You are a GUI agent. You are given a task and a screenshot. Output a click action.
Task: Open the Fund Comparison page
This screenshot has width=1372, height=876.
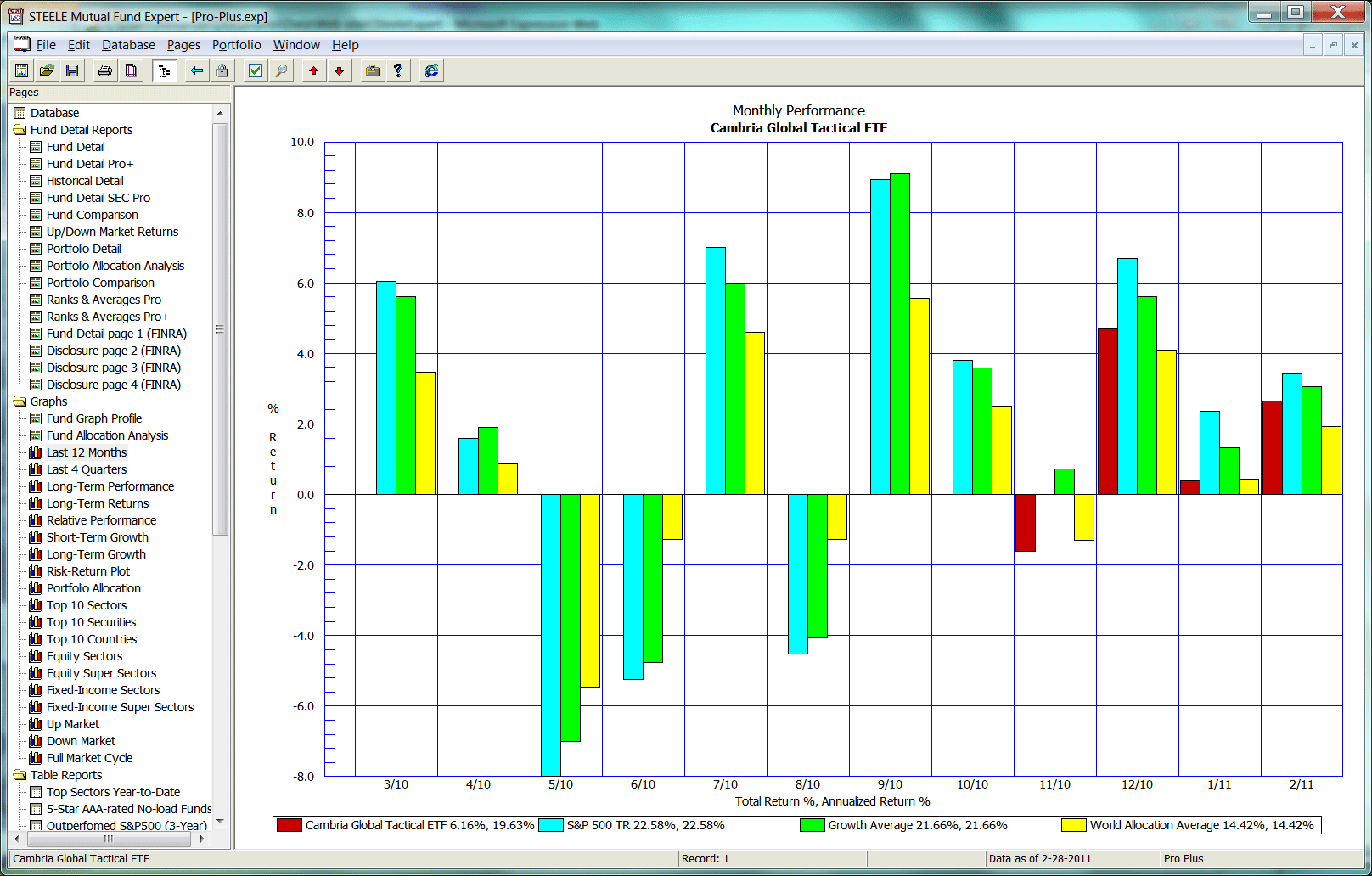point(93,215)
